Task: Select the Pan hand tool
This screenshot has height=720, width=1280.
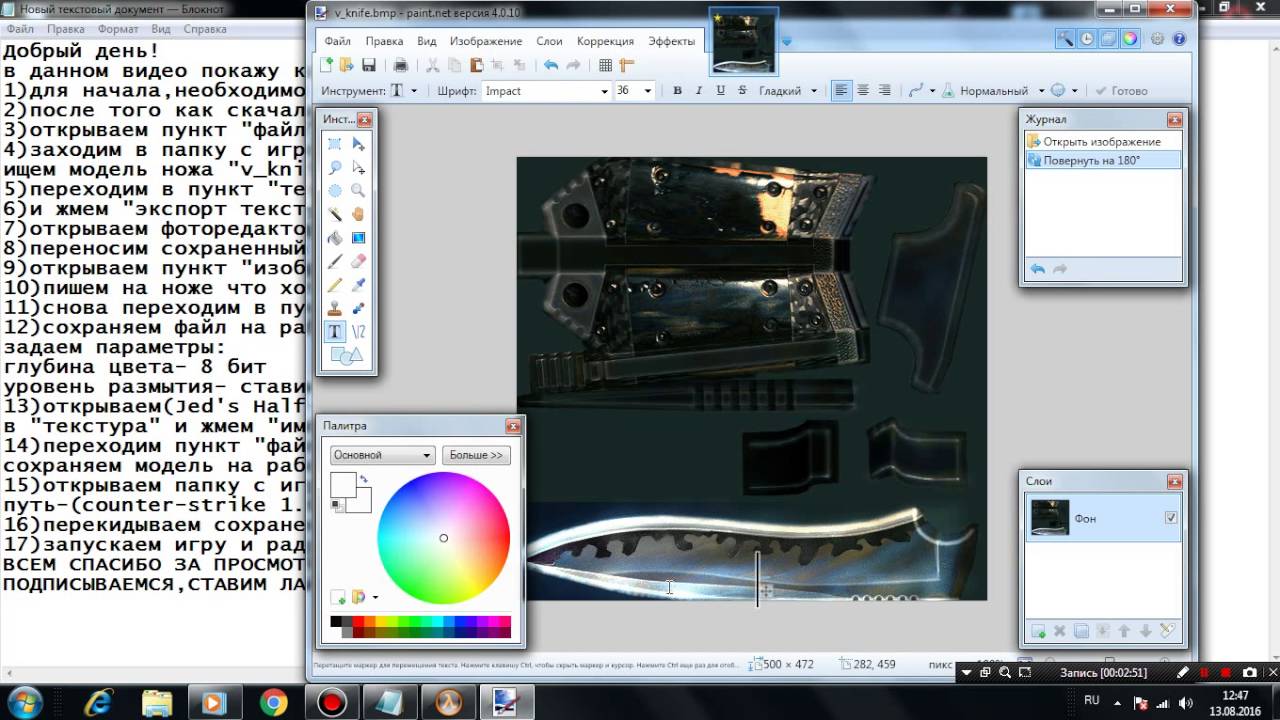Action: (358, 214)
